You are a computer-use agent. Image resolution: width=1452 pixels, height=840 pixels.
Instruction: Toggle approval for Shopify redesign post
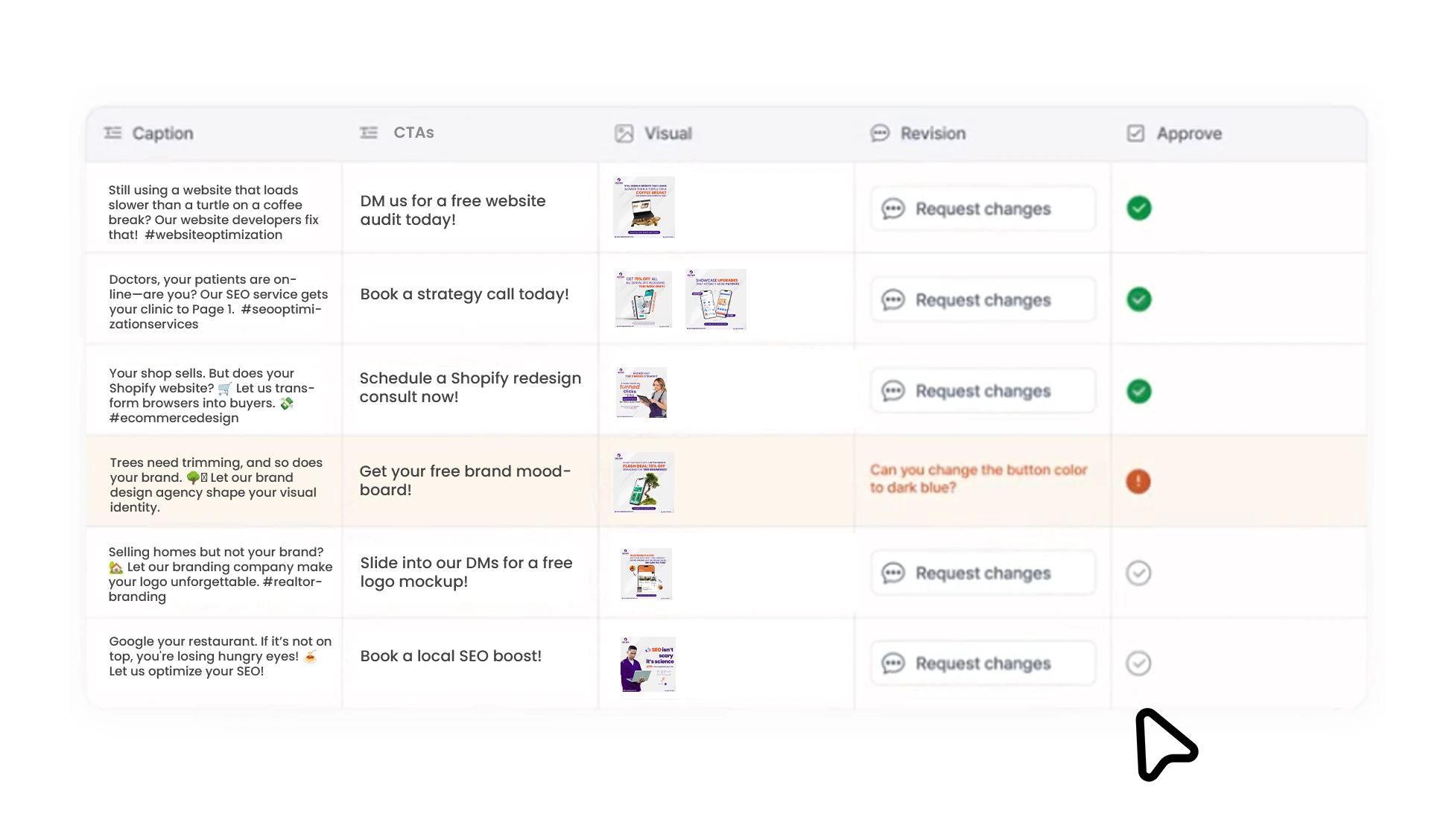click(1139, 391)
